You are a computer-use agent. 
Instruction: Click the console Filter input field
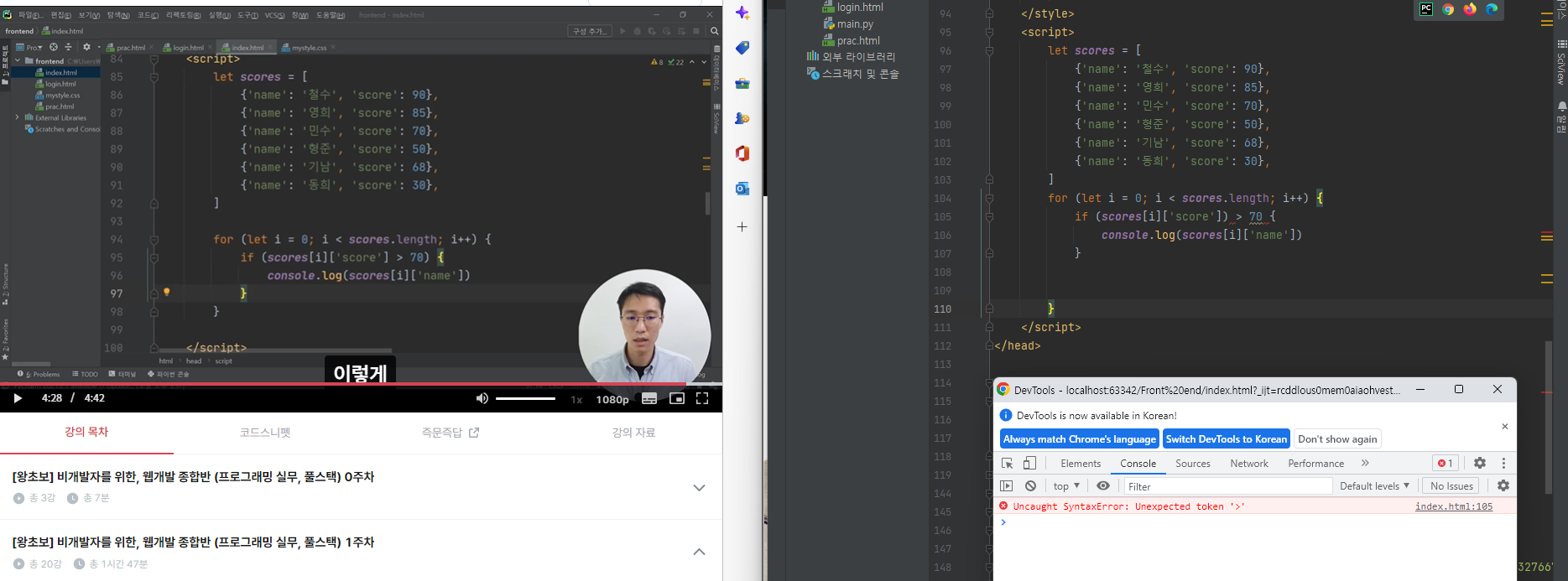tap(1228, 486)
